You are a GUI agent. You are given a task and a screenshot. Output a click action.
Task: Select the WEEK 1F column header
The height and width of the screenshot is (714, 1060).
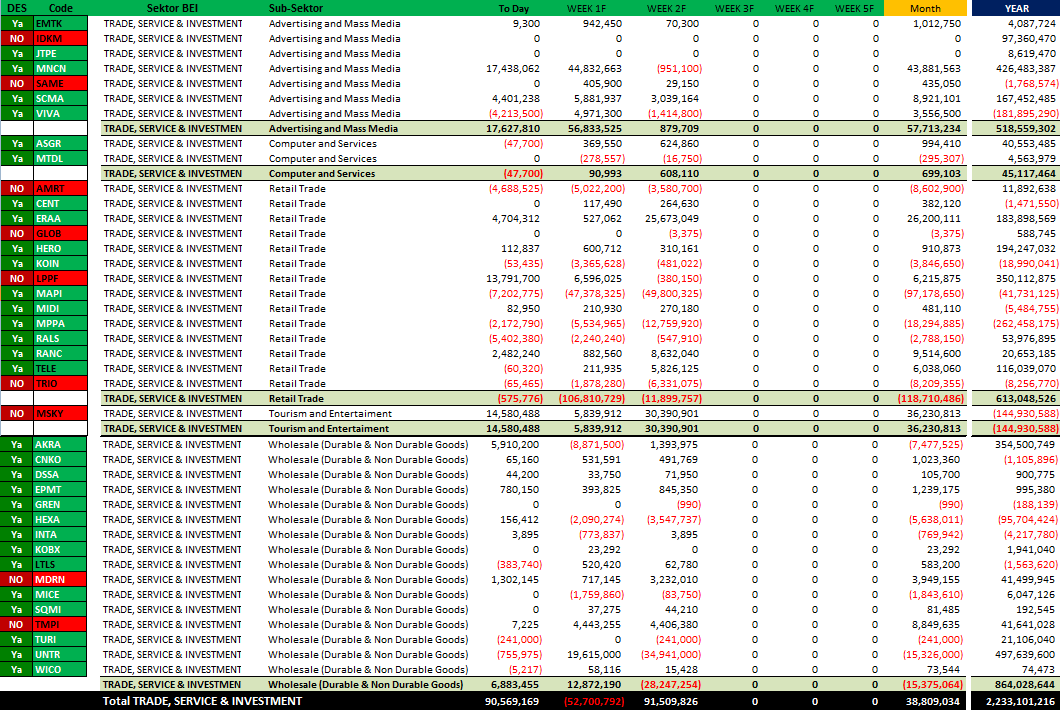click(x=586, y=8)
